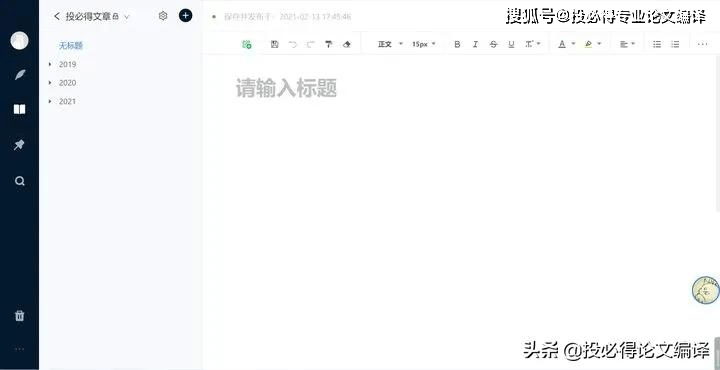Screen dimensions: 720x370
Task: Open the more toolbar options ellipsis
Action: coord(702,44)
